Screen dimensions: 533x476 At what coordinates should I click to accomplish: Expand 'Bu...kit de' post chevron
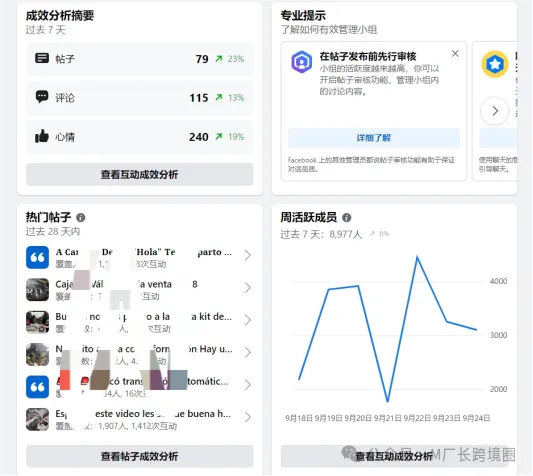[248, 320]
